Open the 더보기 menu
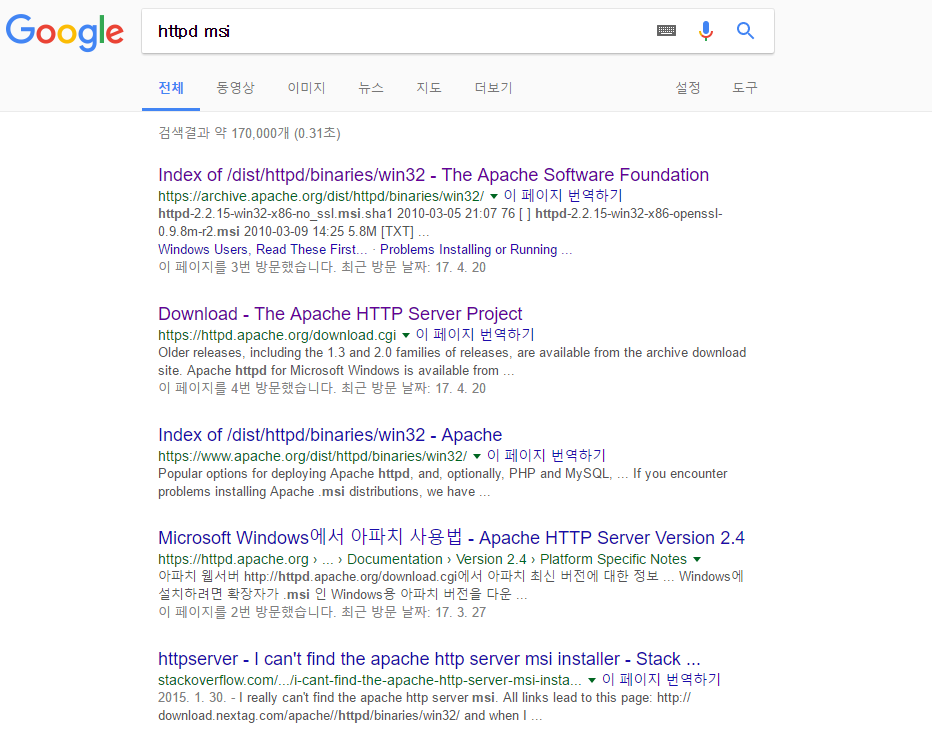932x753 pixels. [x=493, y=88]
